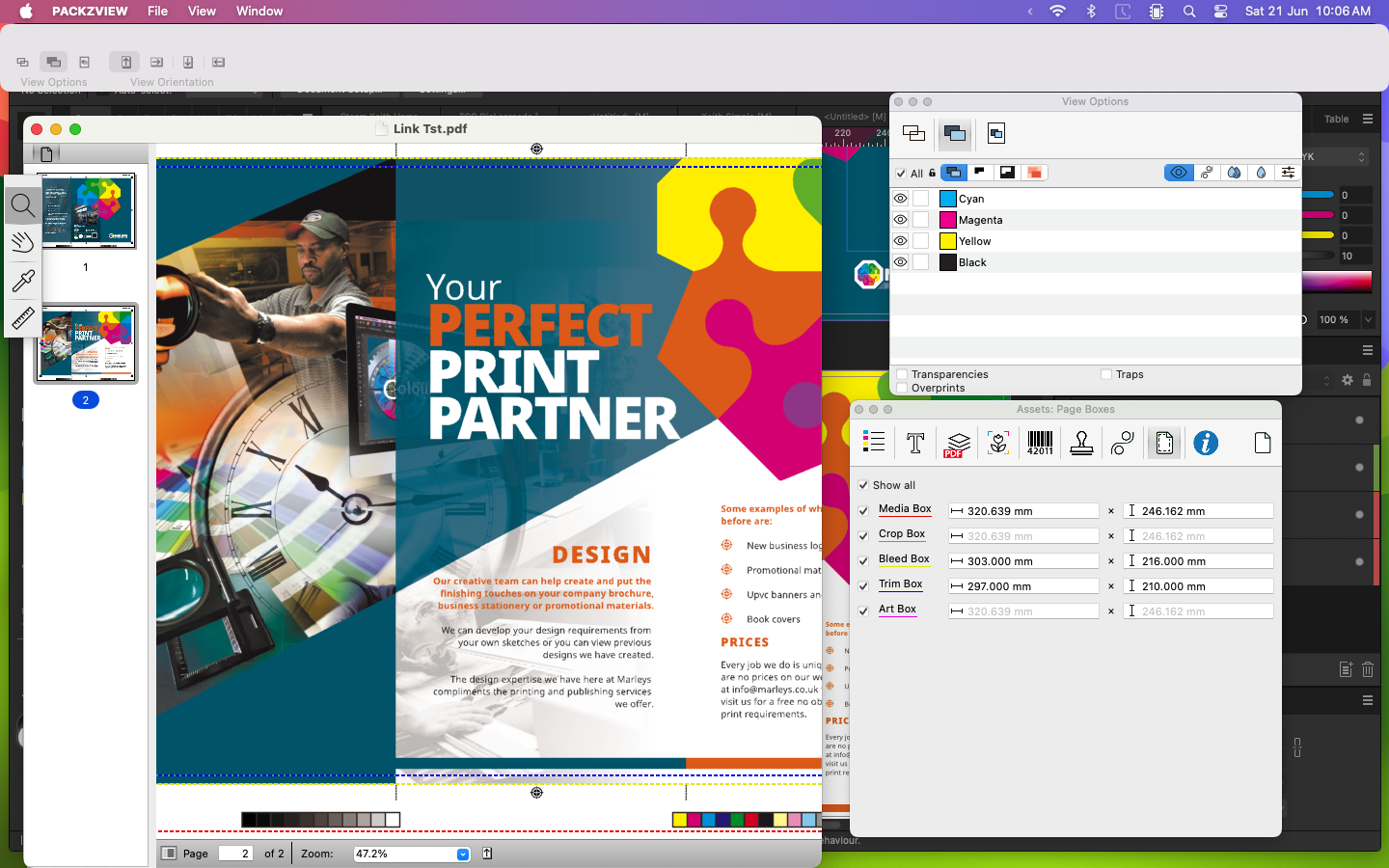
Task: Hide the Cyan separation
Action: pos(900,199)
